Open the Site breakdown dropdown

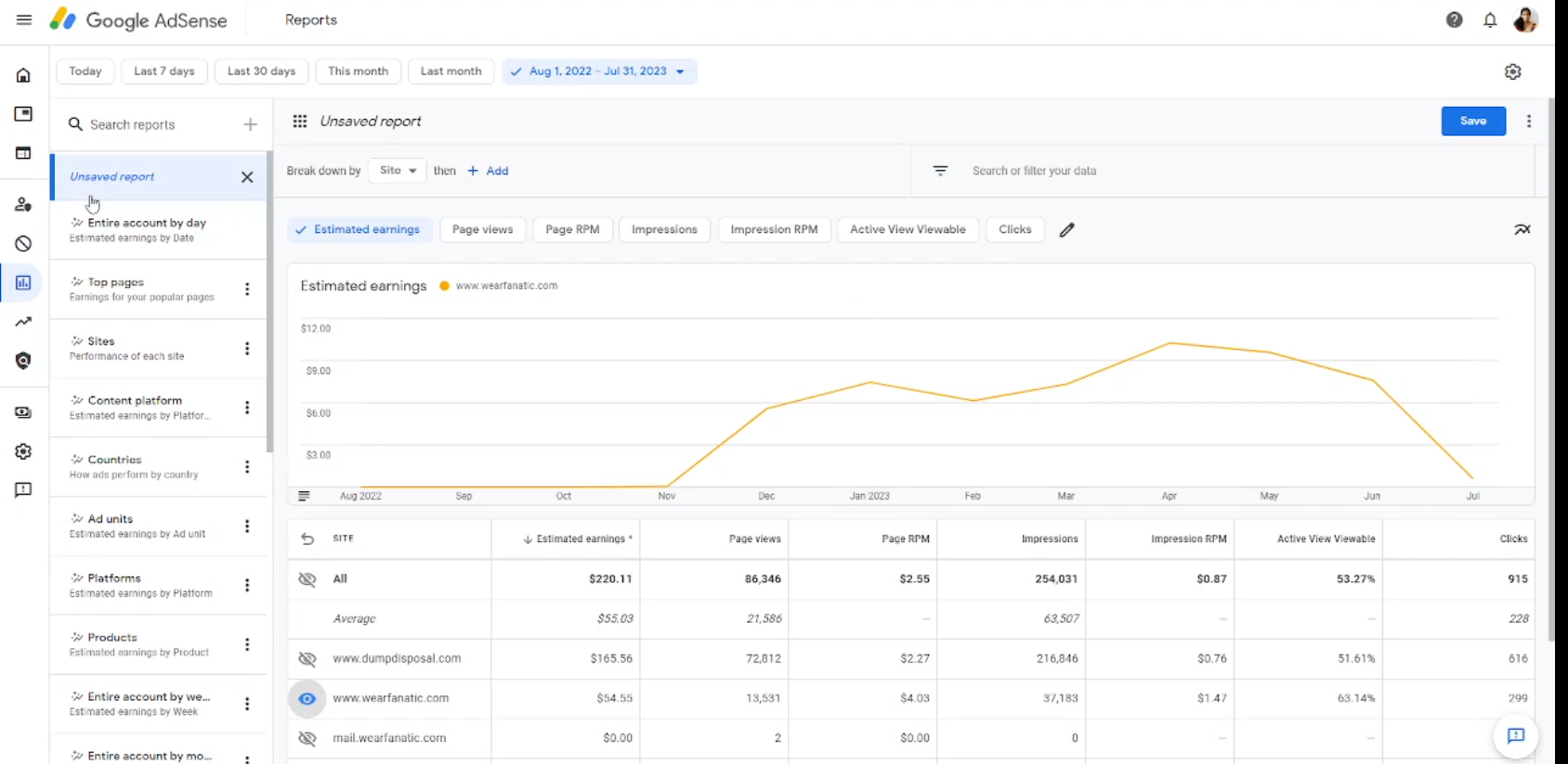(398, 171)
